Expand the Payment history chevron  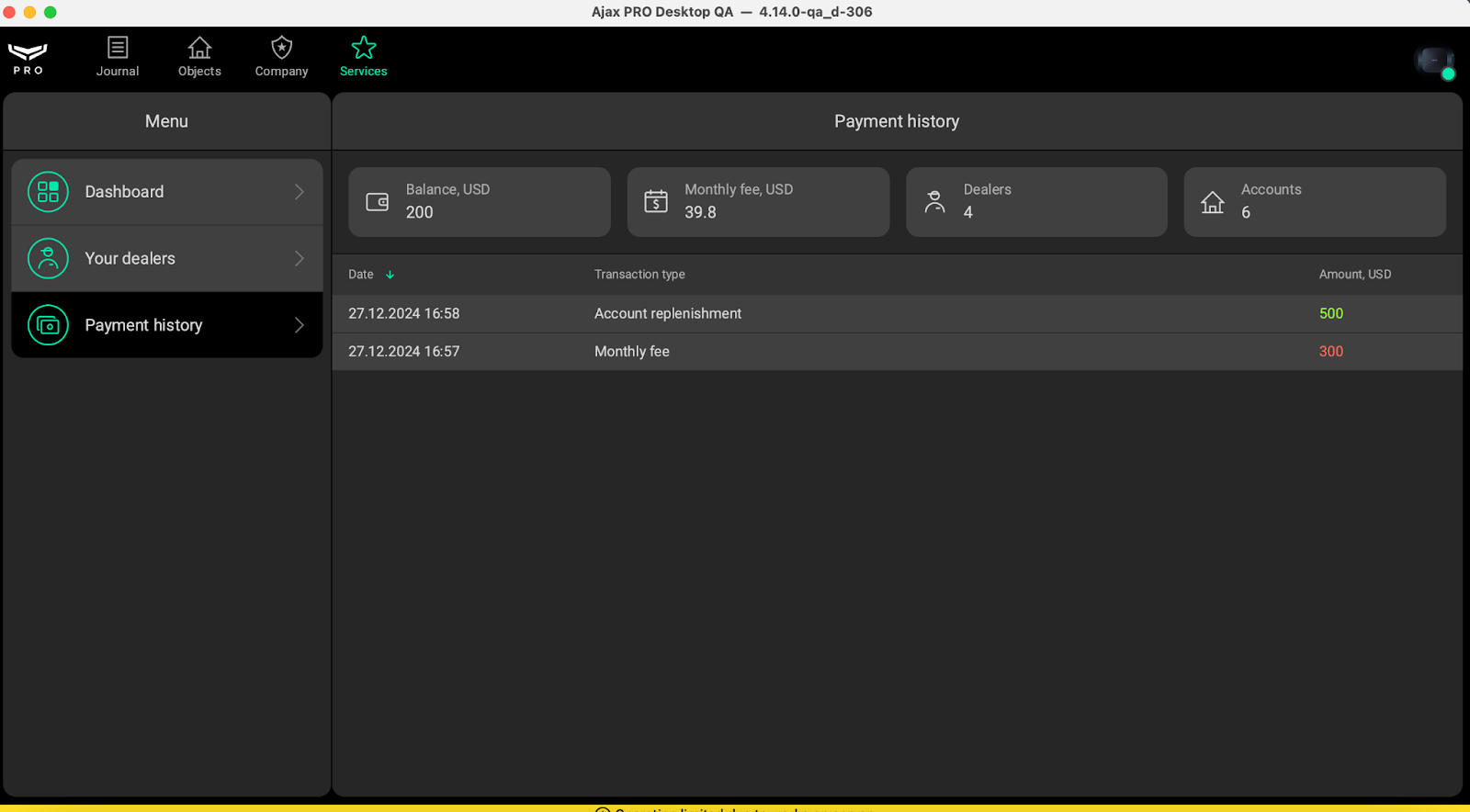[x=299, y=325]
